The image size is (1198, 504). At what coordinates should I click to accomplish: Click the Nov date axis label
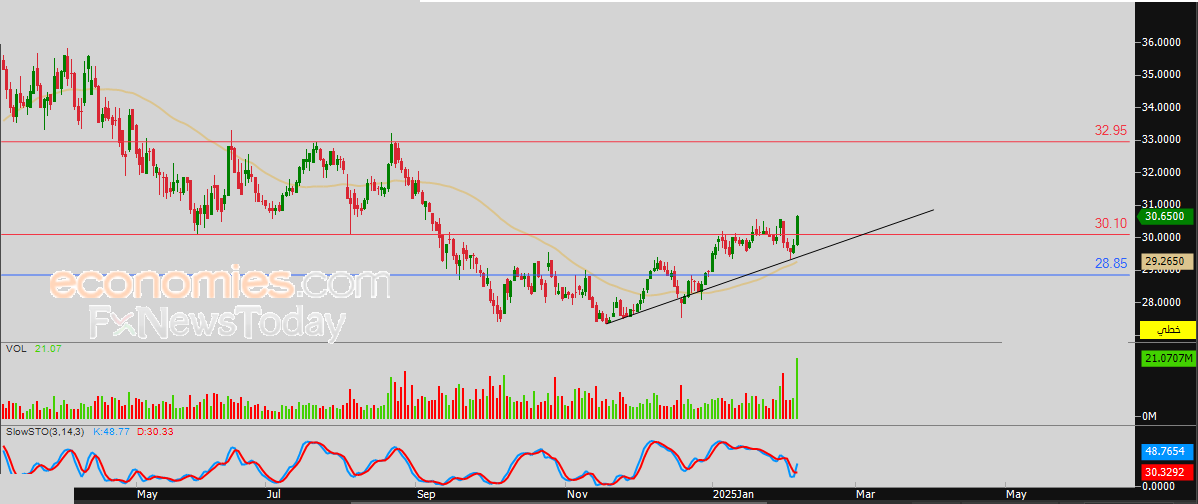(577, 496)
